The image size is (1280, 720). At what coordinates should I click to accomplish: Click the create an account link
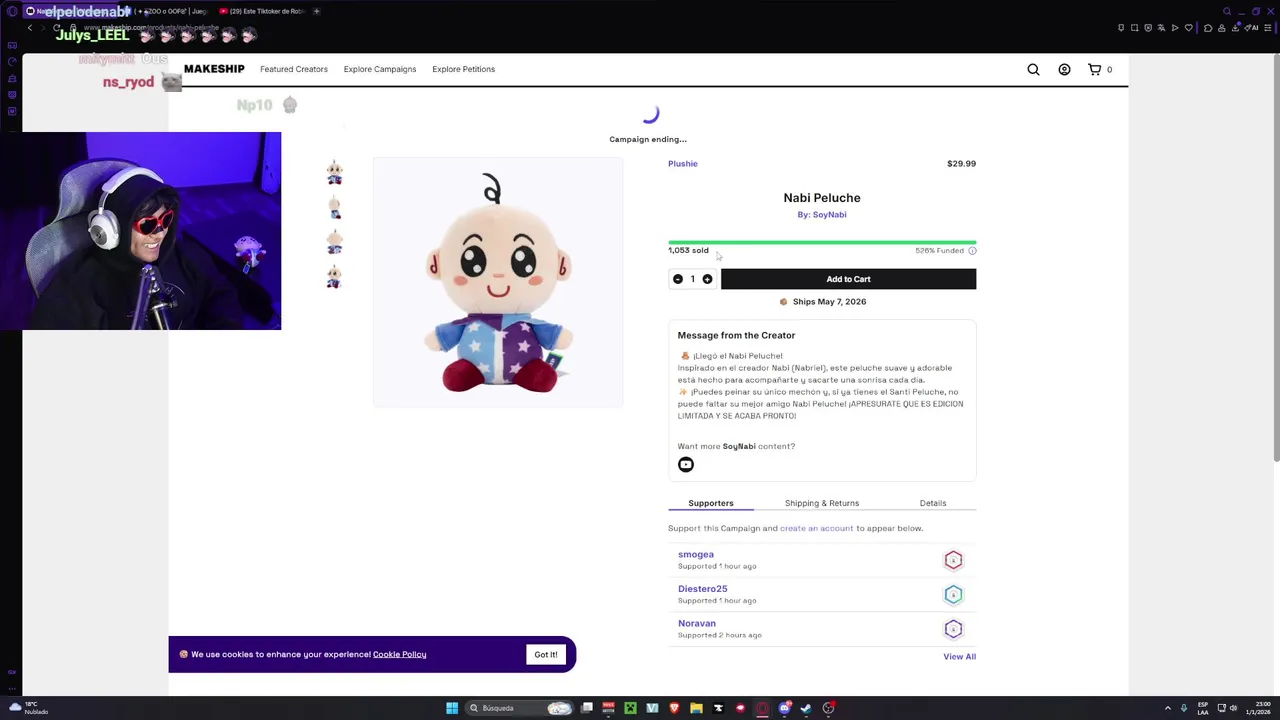tap(816, 528)
